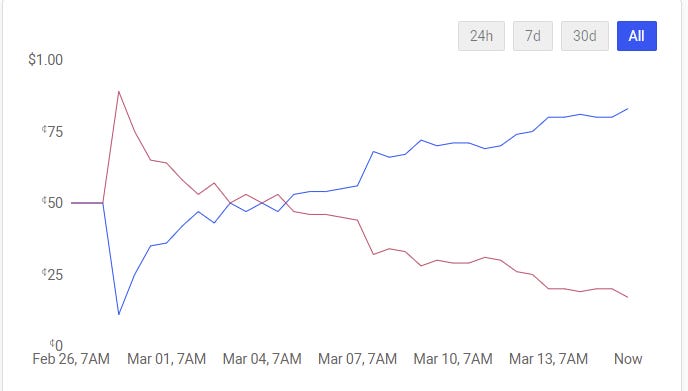
Task: Click the red line endpoint at Now
Action: click(627, 297)
